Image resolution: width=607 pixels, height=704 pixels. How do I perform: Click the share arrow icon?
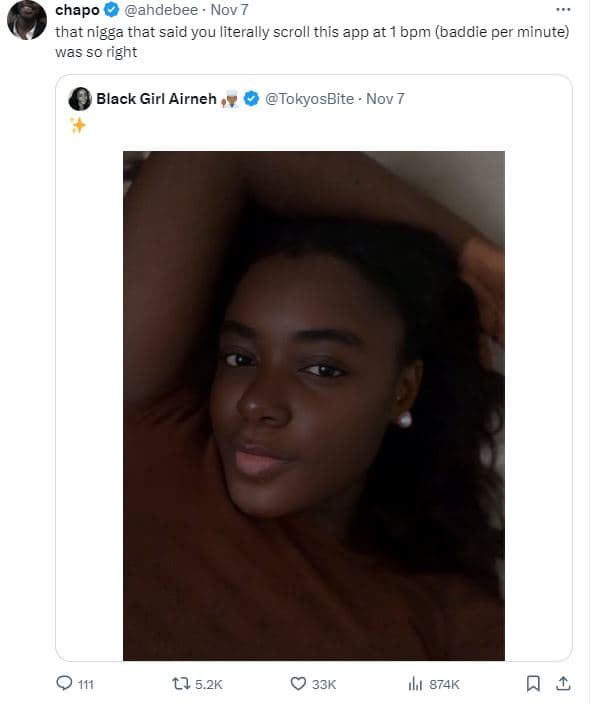coord(563,684)
